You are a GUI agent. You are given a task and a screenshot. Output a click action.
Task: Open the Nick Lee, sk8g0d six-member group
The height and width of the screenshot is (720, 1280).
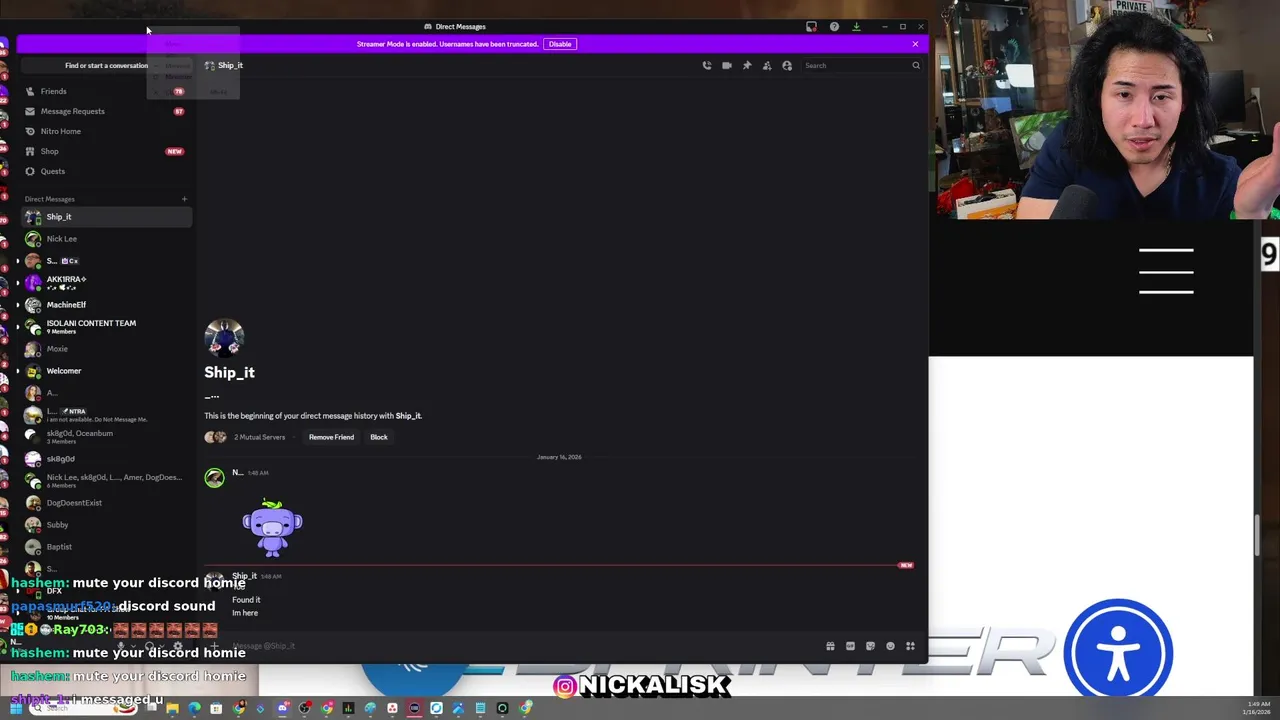point(105,481)
